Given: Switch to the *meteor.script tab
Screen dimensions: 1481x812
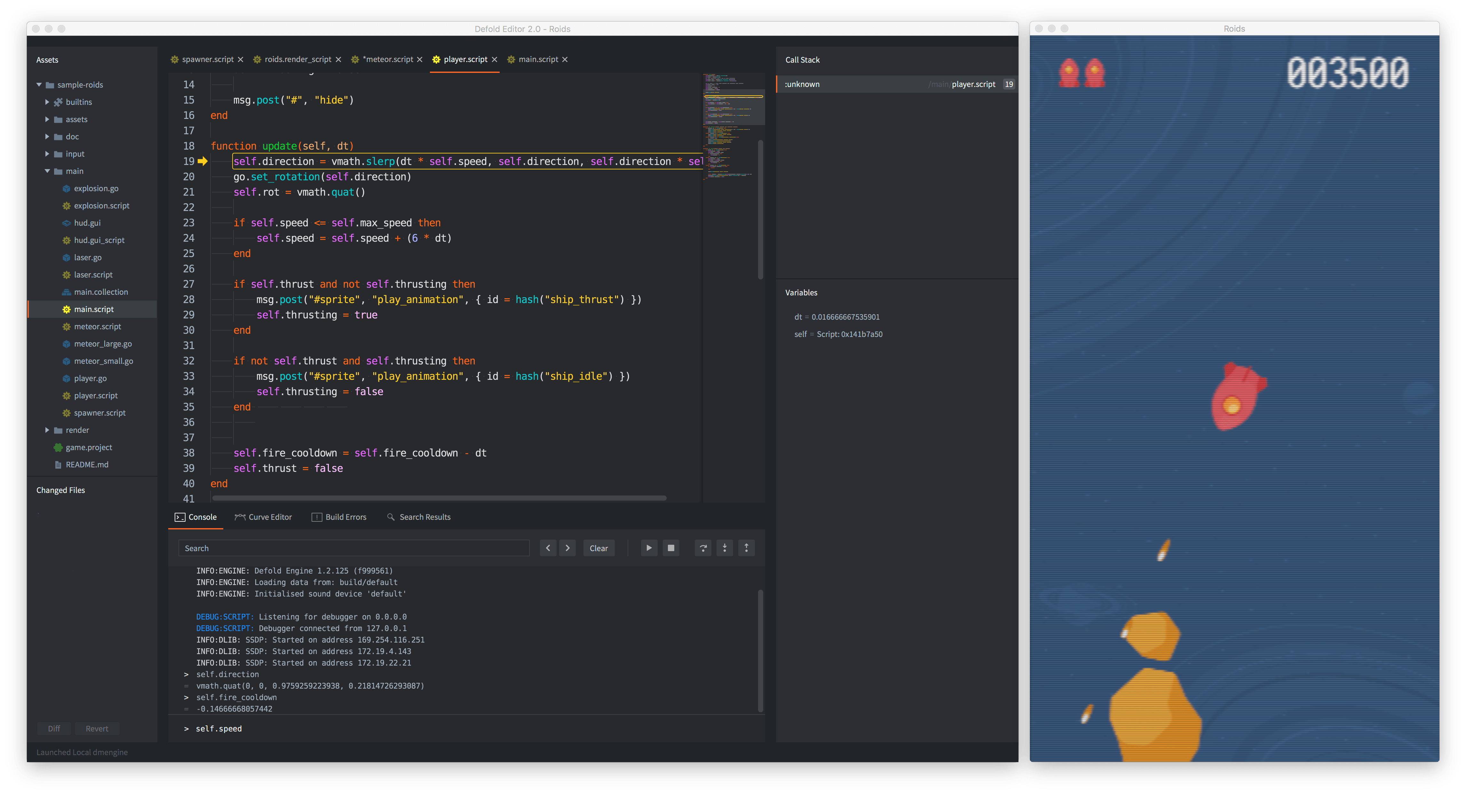Looking at the screenshot, I should point(387,60).
